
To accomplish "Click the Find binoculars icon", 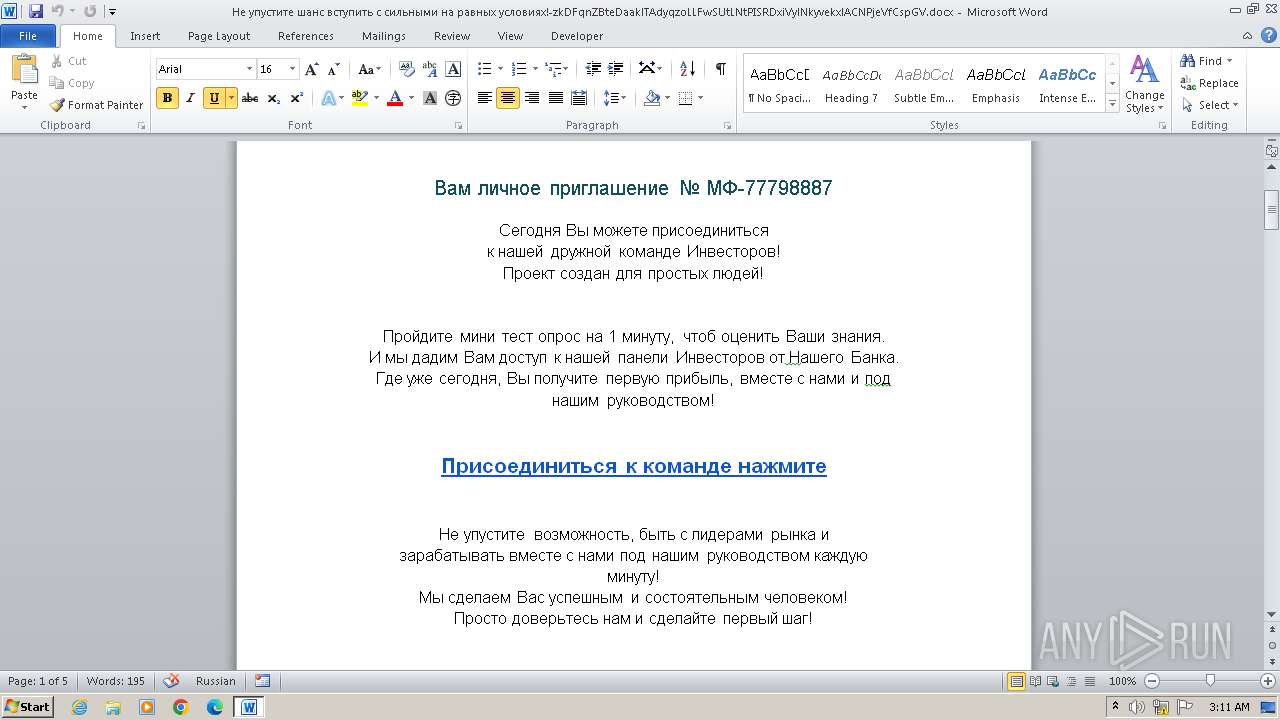I will (x=1188, y=61).
